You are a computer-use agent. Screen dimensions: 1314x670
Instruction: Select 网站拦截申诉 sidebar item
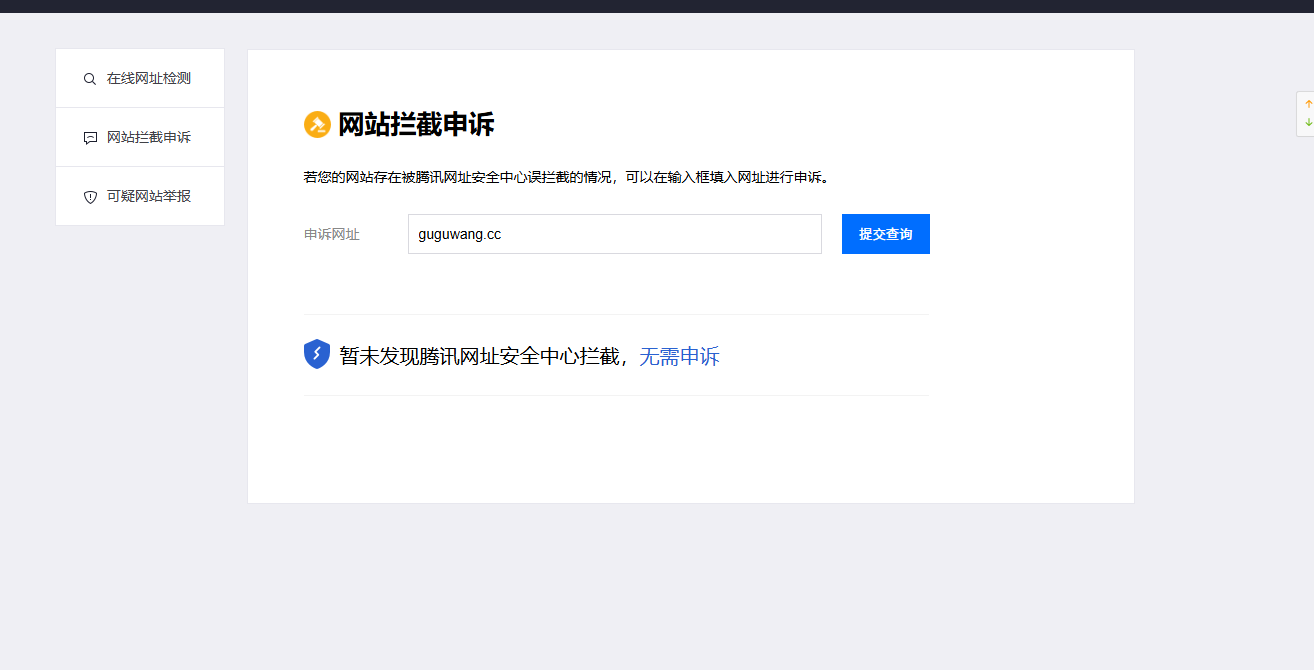pyautogui.click(x=140, y=137)
